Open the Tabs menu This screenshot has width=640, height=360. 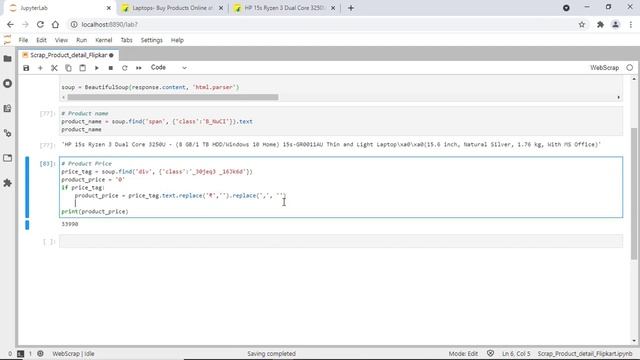point(126,40)
